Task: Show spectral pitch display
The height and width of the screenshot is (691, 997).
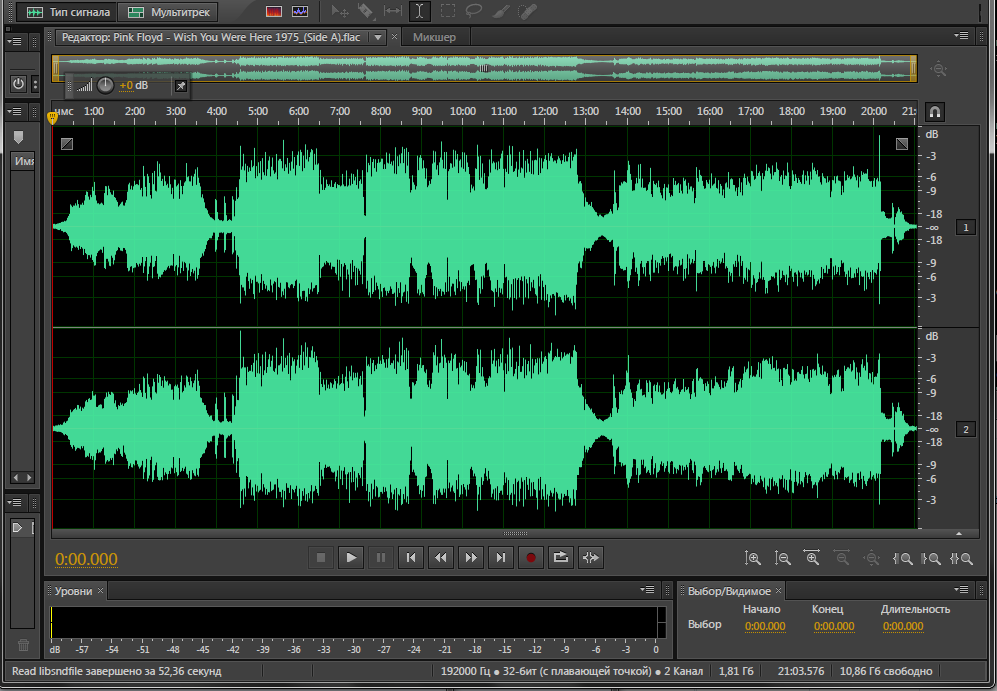Action: [299, 11]
